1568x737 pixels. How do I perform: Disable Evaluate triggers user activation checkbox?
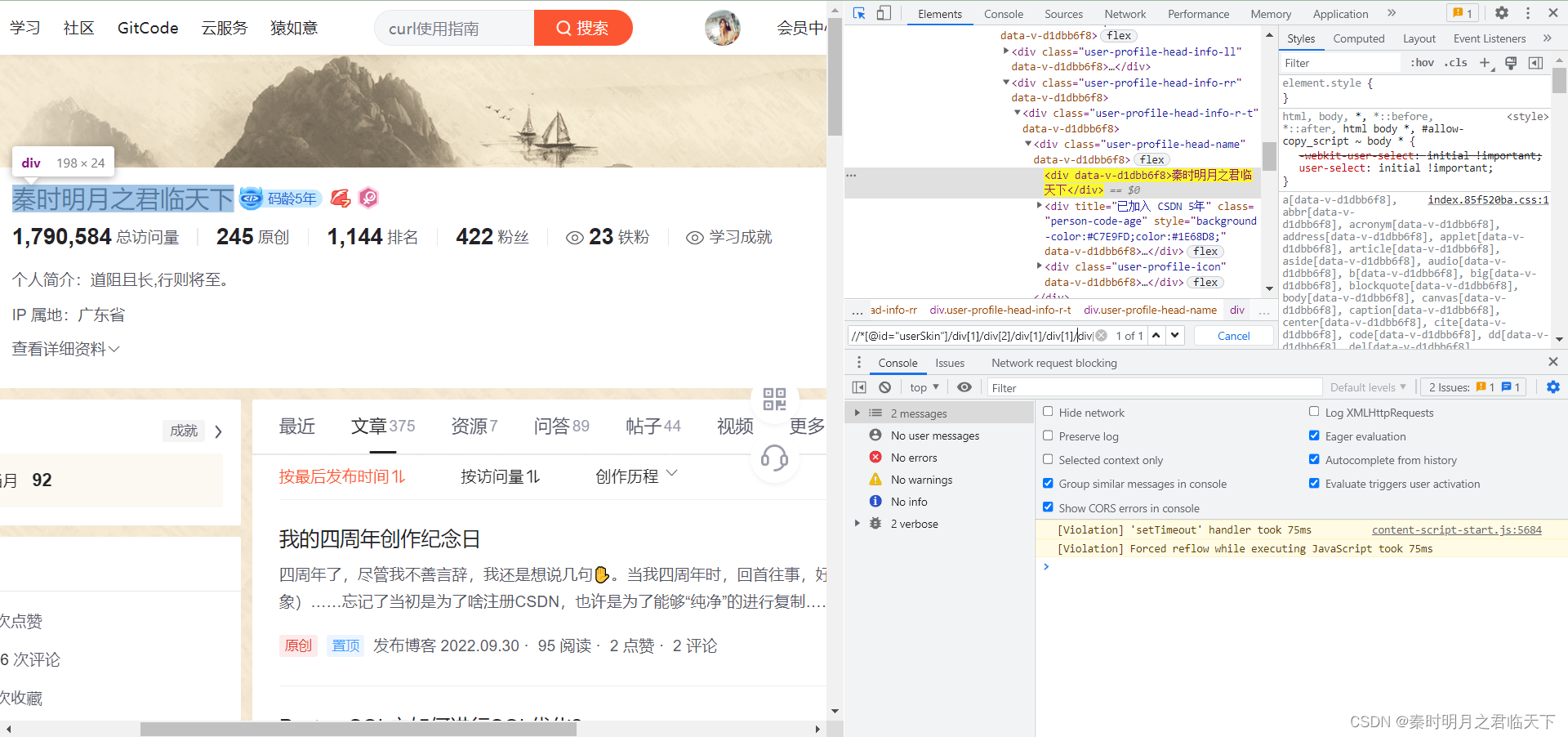1314,483
